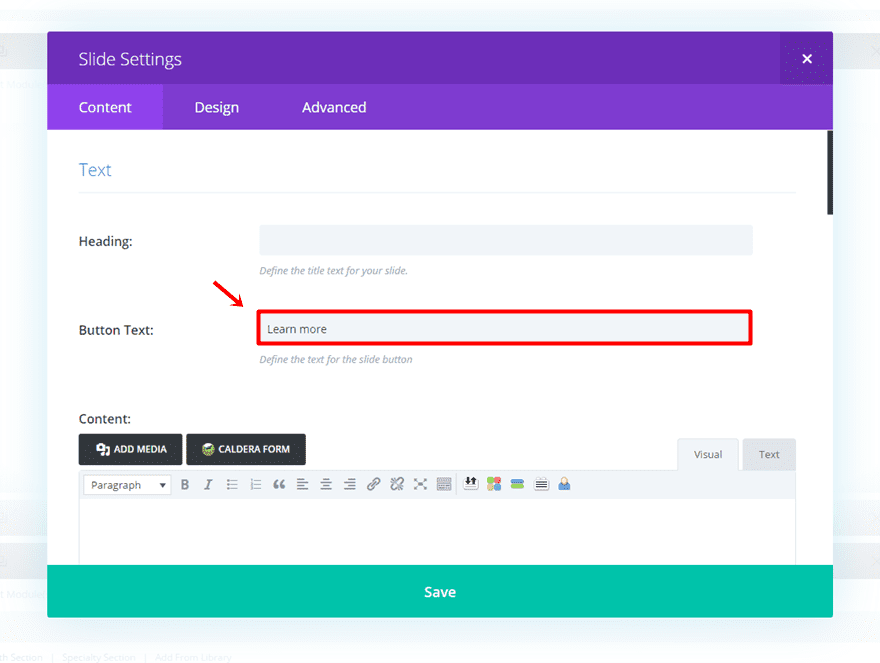Image resolution: width=880 pixels, height=663 pixels.
Task: Align text to the left
Action: (303, 485)
